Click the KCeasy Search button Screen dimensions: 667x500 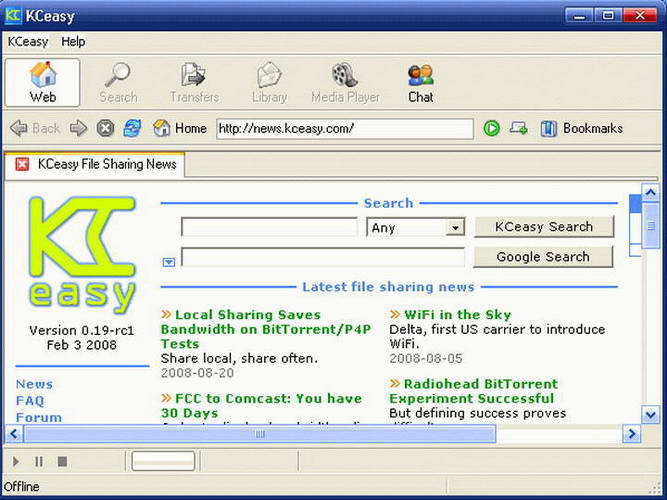pyautogui.click(x=544, y=227)
